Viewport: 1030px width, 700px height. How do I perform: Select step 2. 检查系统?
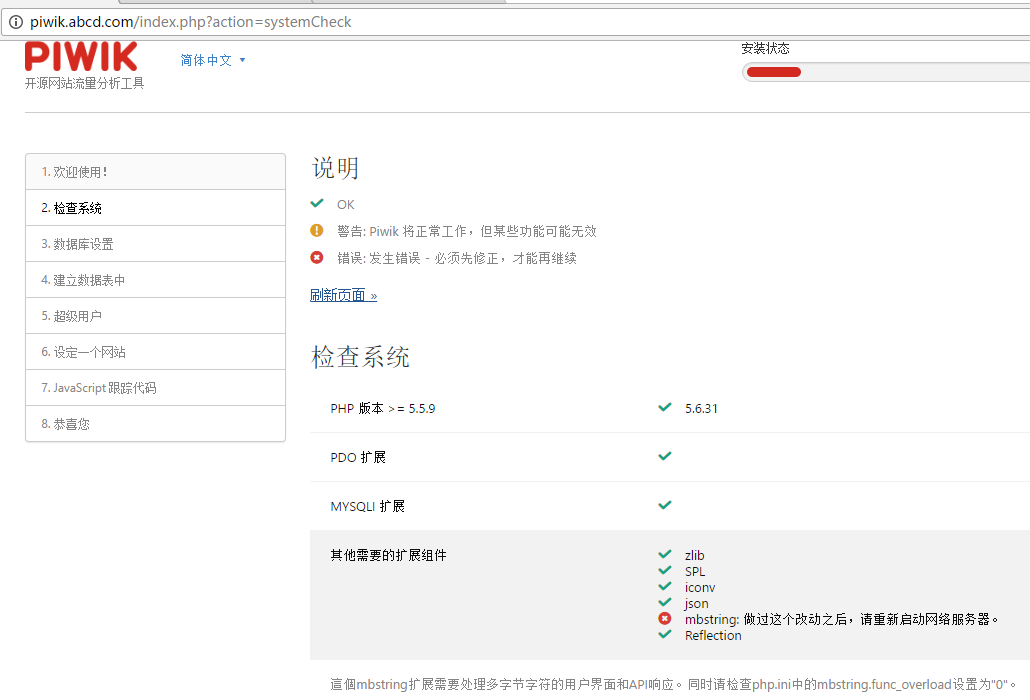pyautogui.click(x=155, y=208)
